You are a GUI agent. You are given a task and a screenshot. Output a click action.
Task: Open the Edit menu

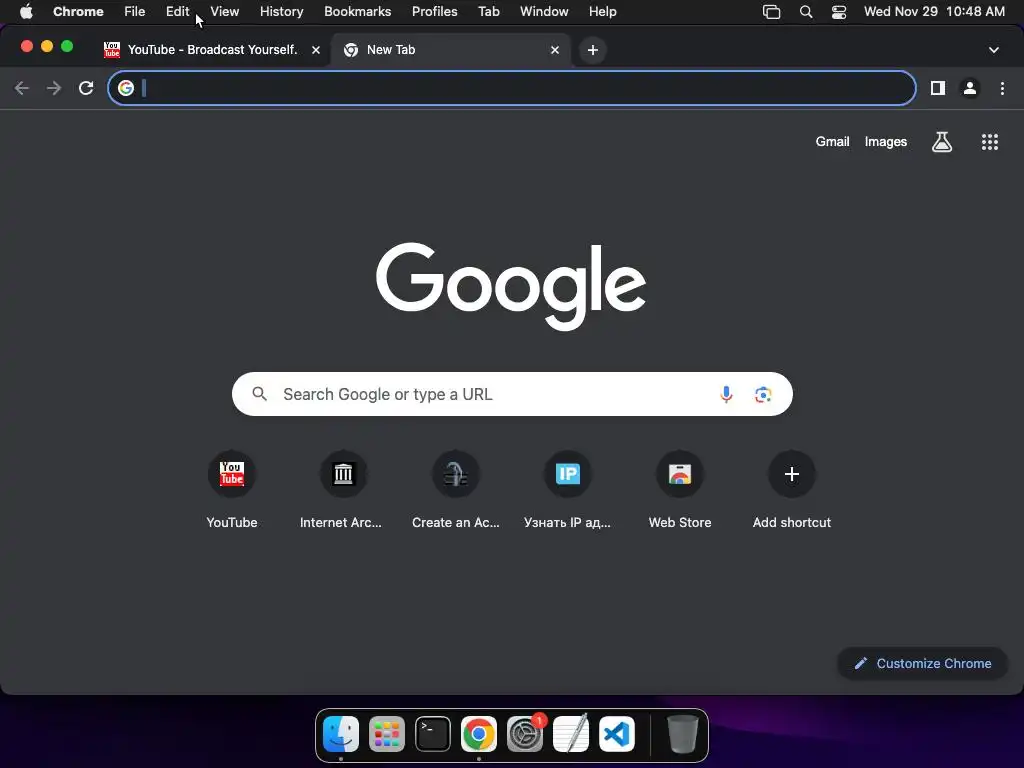177,12
